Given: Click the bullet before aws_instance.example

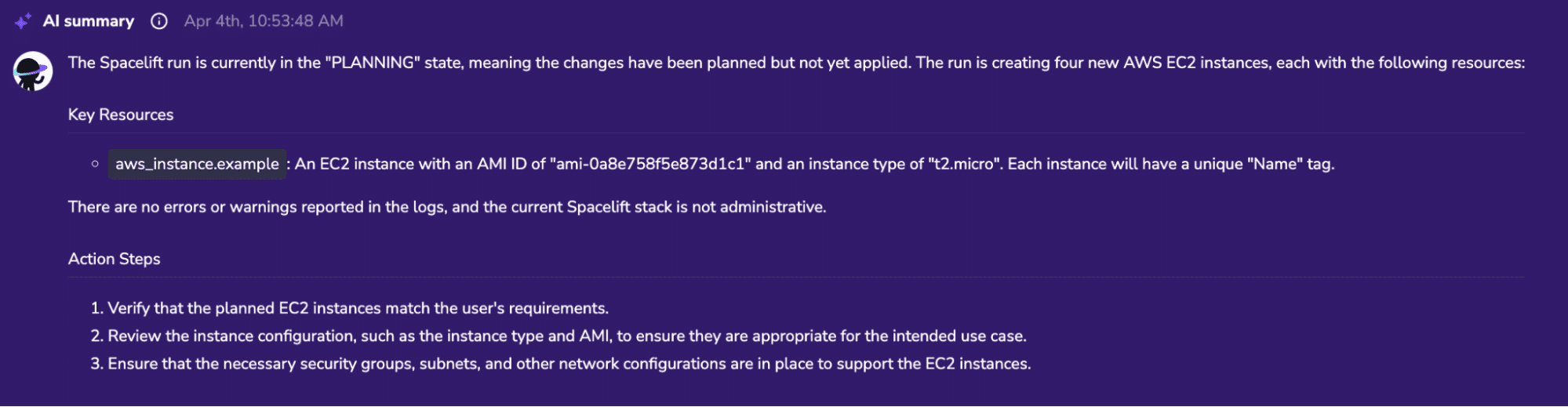Looking at the screenshot, I should (x=95, y=164).
